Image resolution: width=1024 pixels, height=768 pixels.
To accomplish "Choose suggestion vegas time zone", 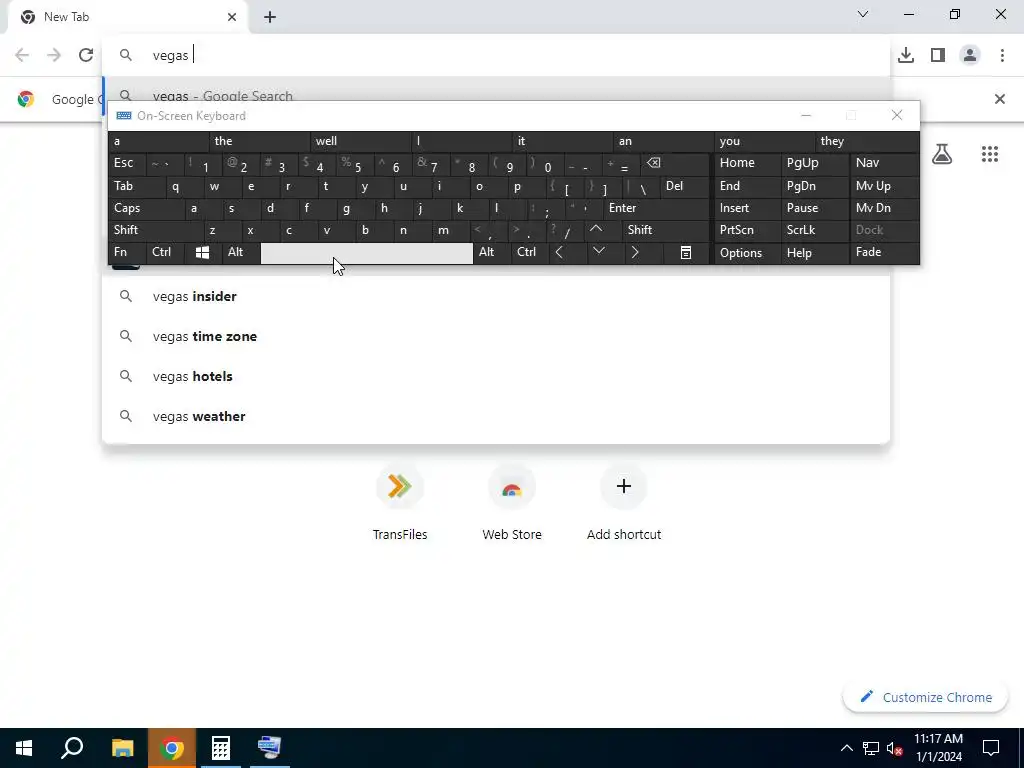I will [x=496, y=336].
